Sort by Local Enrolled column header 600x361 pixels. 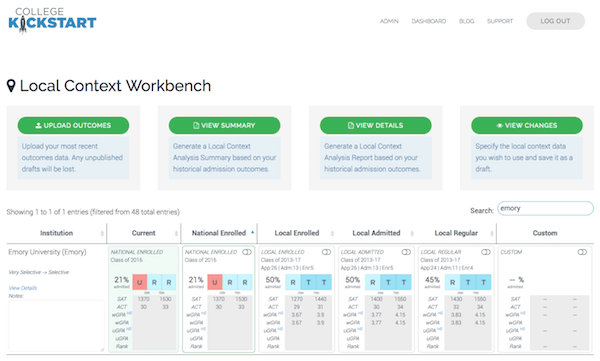[297, 233]
